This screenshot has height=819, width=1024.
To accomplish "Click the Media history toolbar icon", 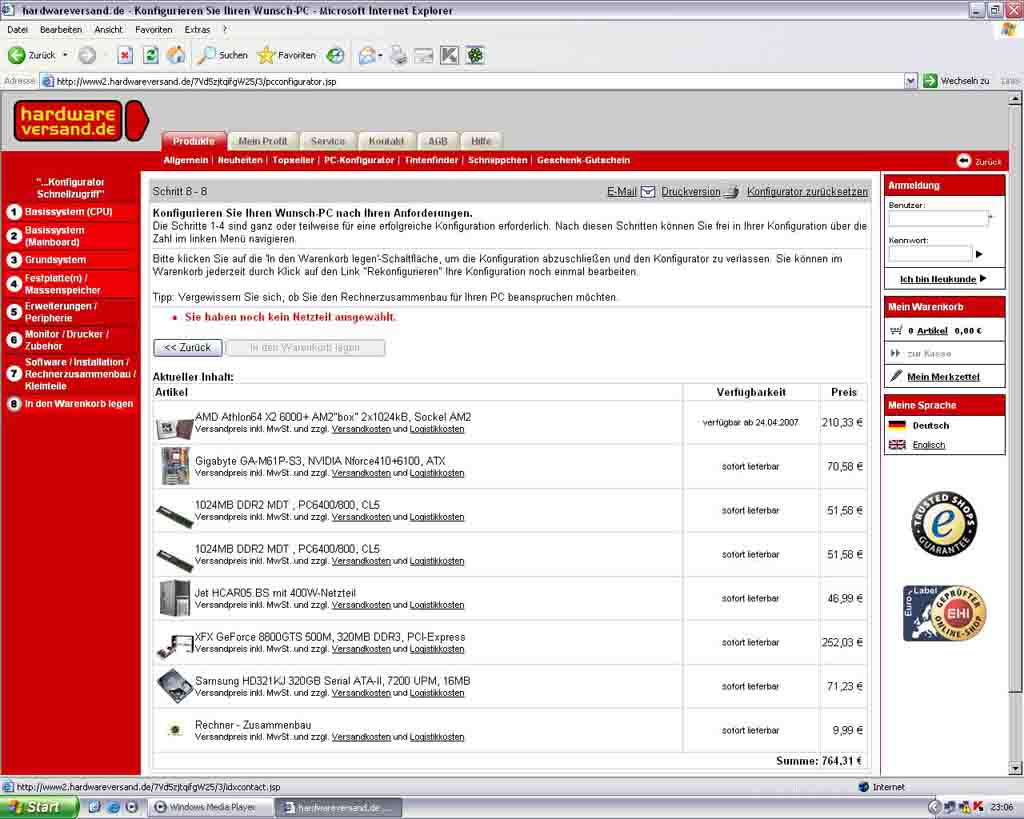I will pos(336,56).
